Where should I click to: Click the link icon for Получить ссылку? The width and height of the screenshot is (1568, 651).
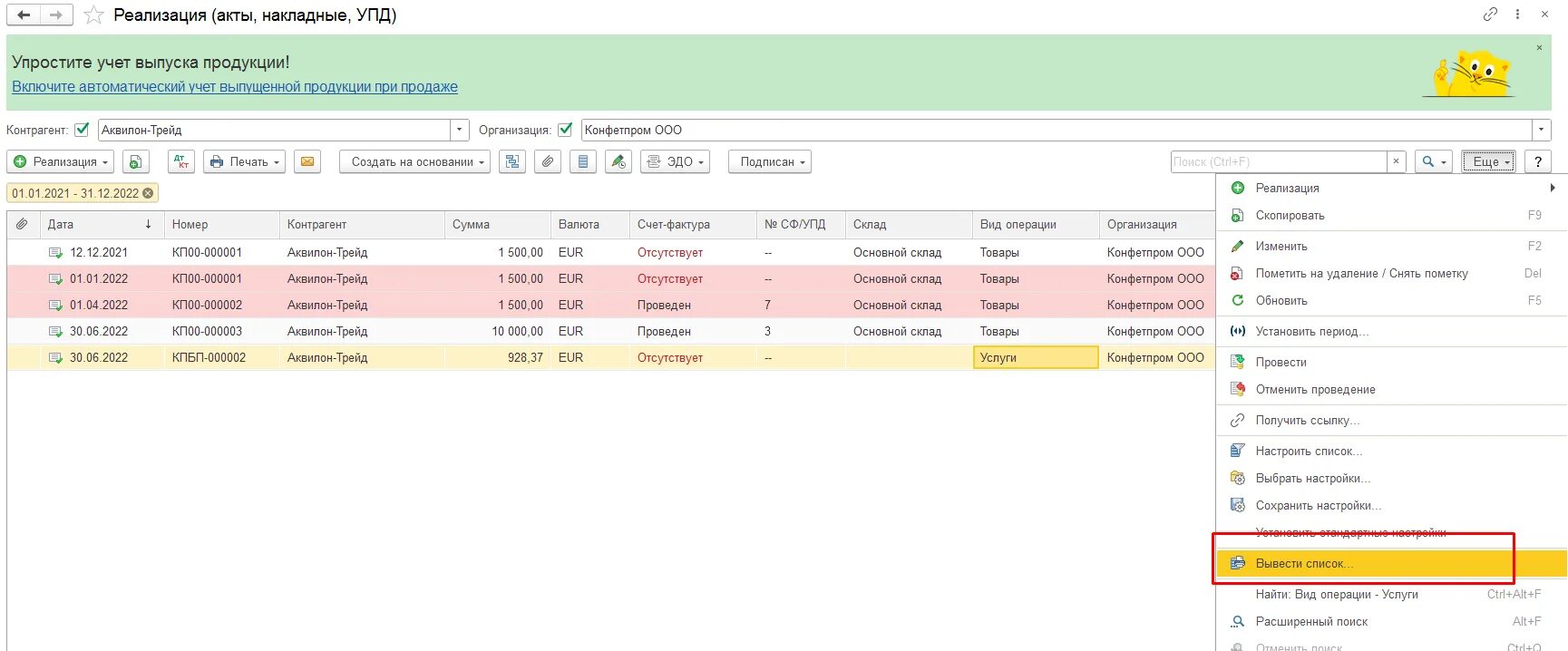point(1237,420)
